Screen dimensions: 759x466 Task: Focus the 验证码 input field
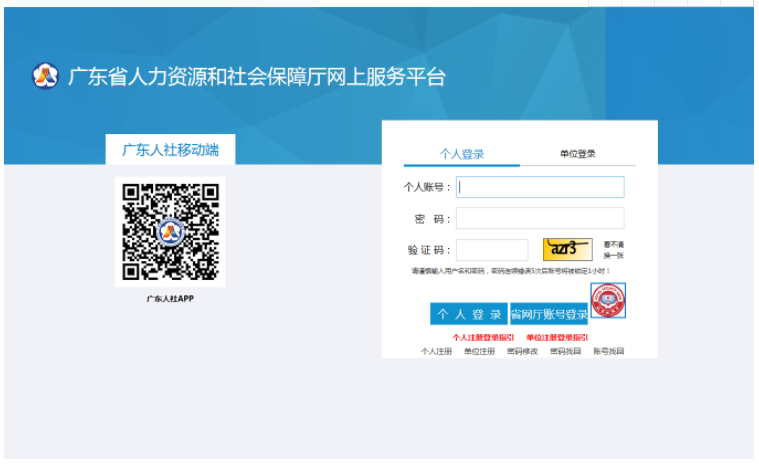pos(492,250)
